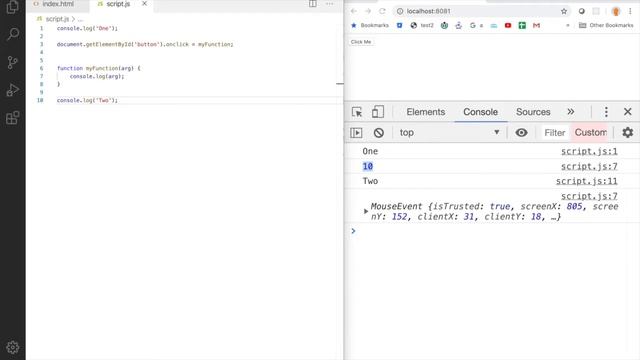
Task: Expand the MouseEvent object in the console
Action: pos(366,211)
